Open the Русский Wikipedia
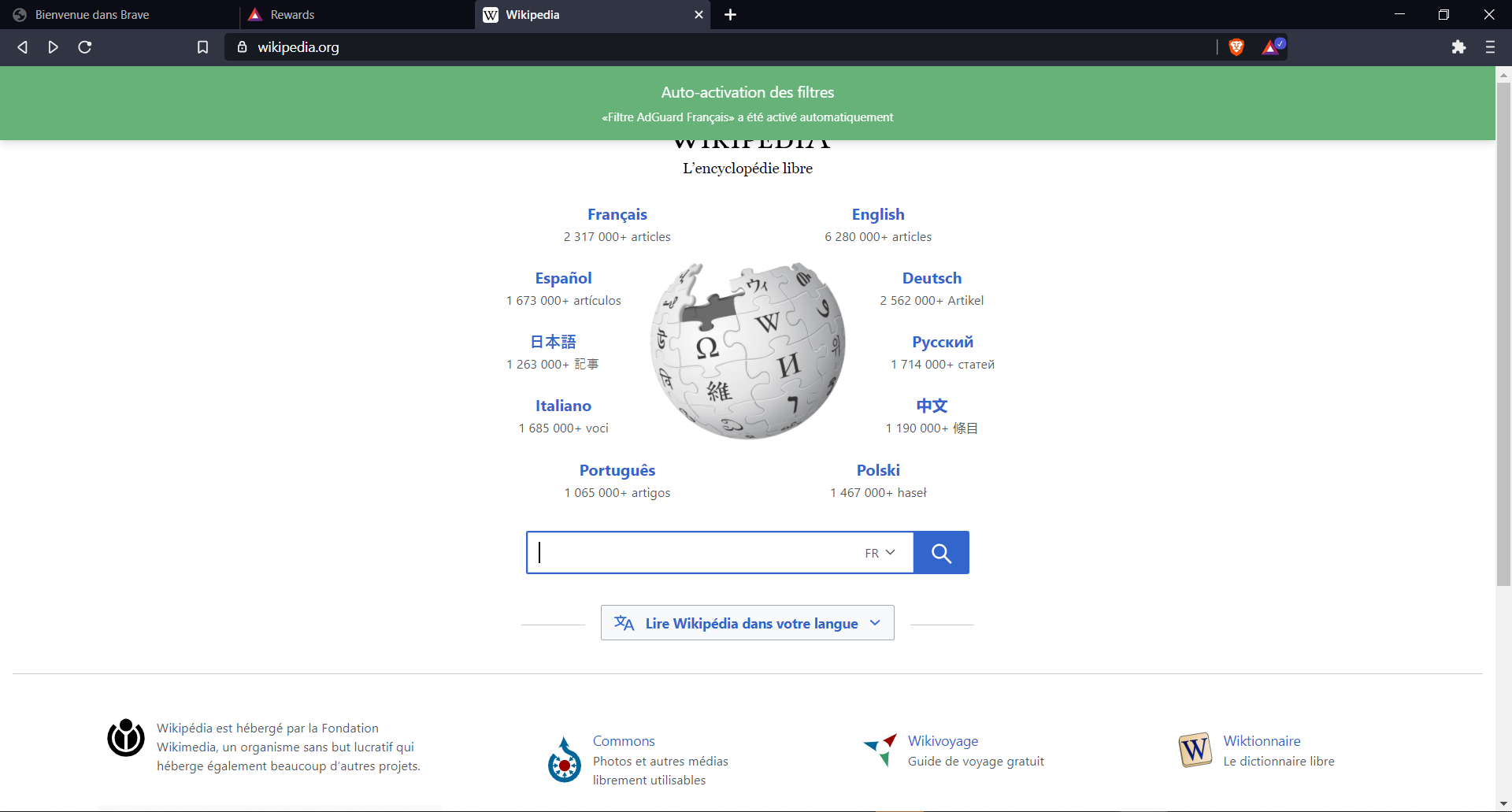 943,342
